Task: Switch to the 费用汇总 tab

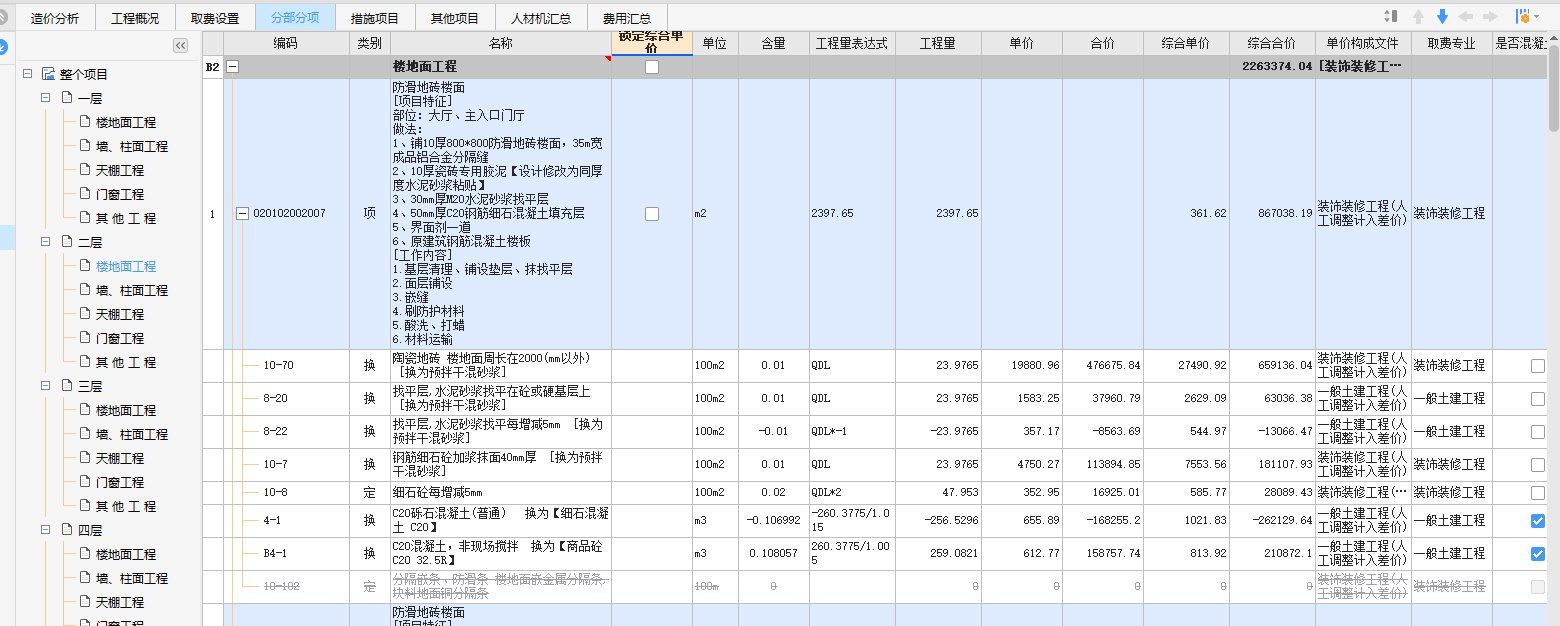Action: [x=627, y=18]
